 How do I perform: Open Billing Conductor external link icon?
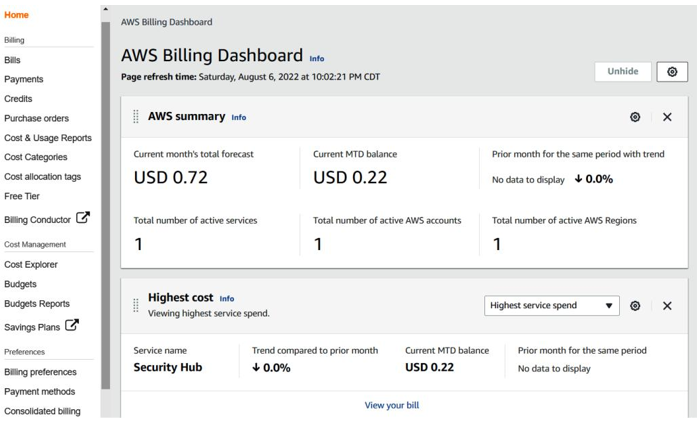83,218
